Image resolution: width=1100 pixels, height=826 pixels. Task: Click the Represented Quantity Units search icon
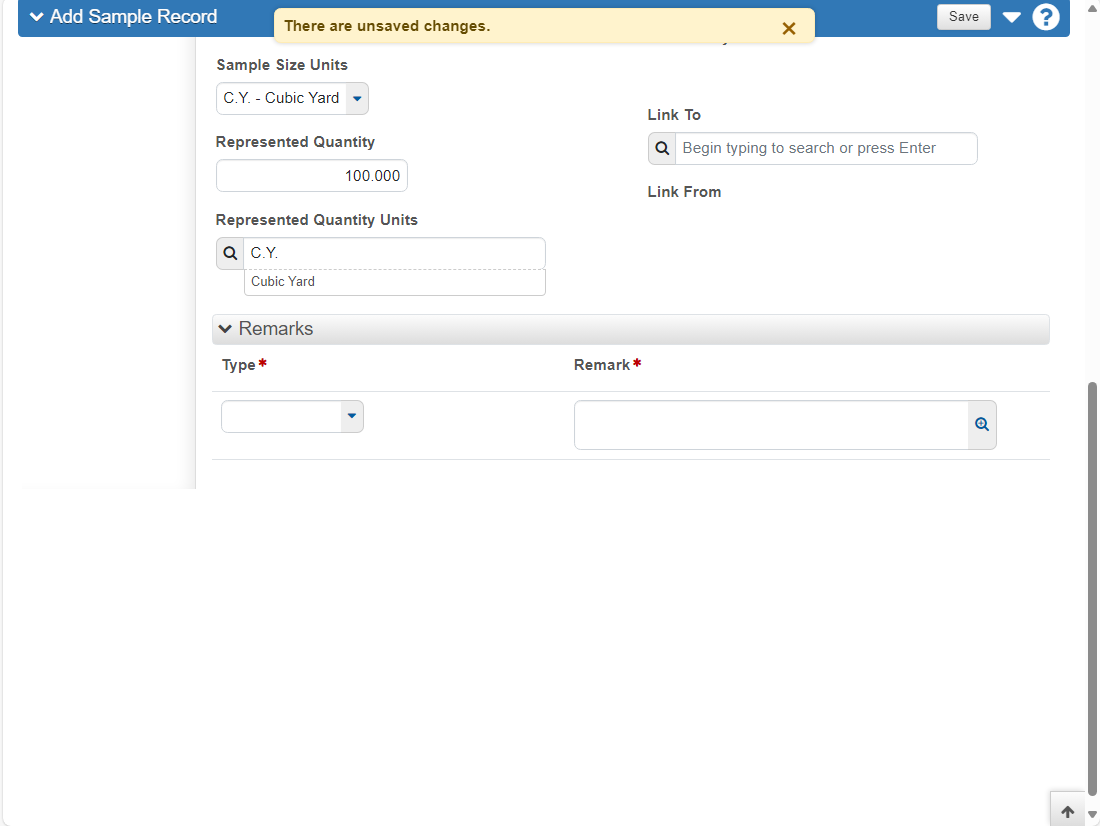point(230,253)
